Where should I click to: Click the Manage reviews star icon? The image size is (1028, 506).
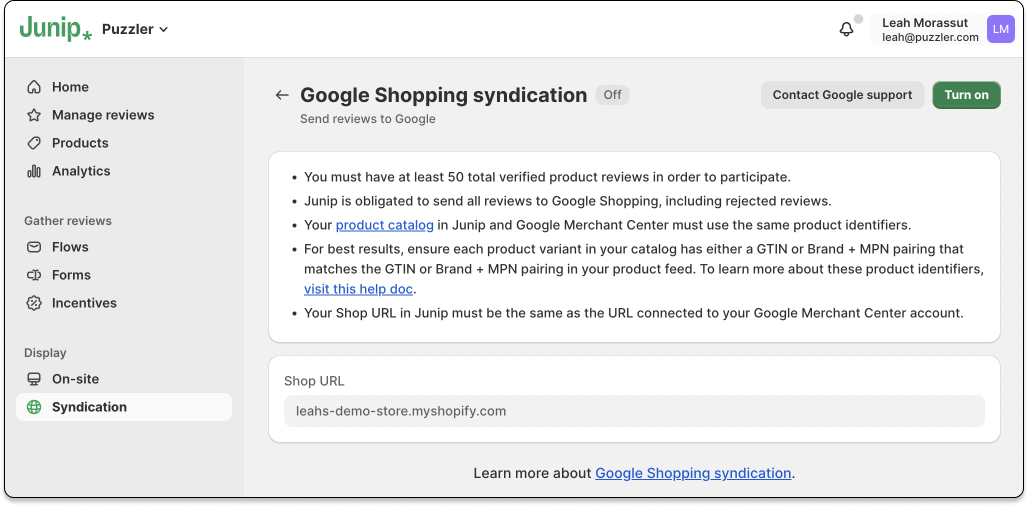coord(33,115)
